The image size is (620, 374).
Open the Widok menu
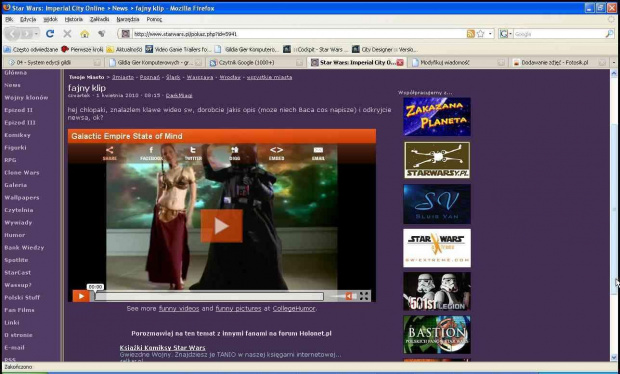click(50, 19)
